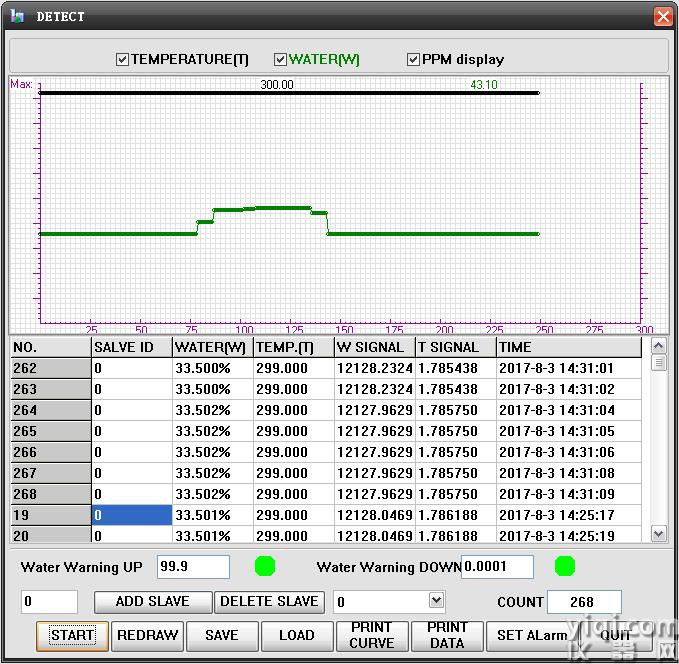Toggle the PPM display checkbox
Viewport: 679px width, 664px height.
(413, 59)
